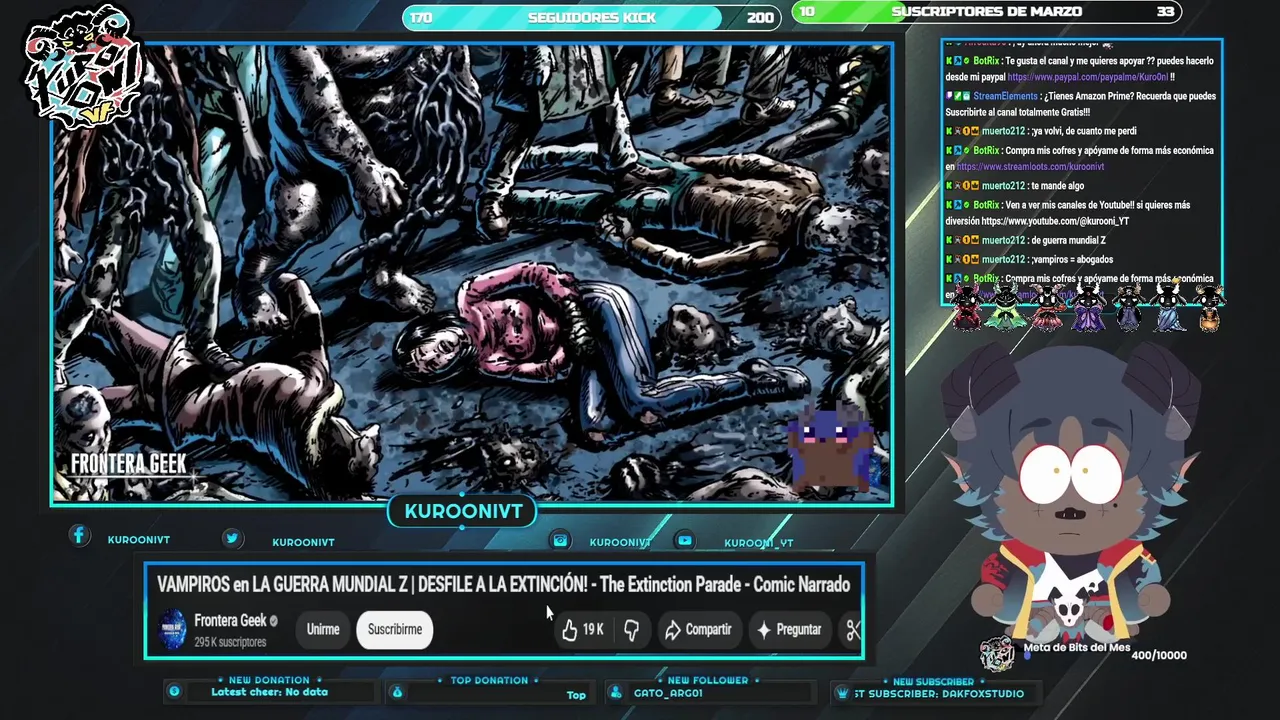1280x720 pixels.
Task: Click the Instagram camera icon
Action: click(561, 540)
